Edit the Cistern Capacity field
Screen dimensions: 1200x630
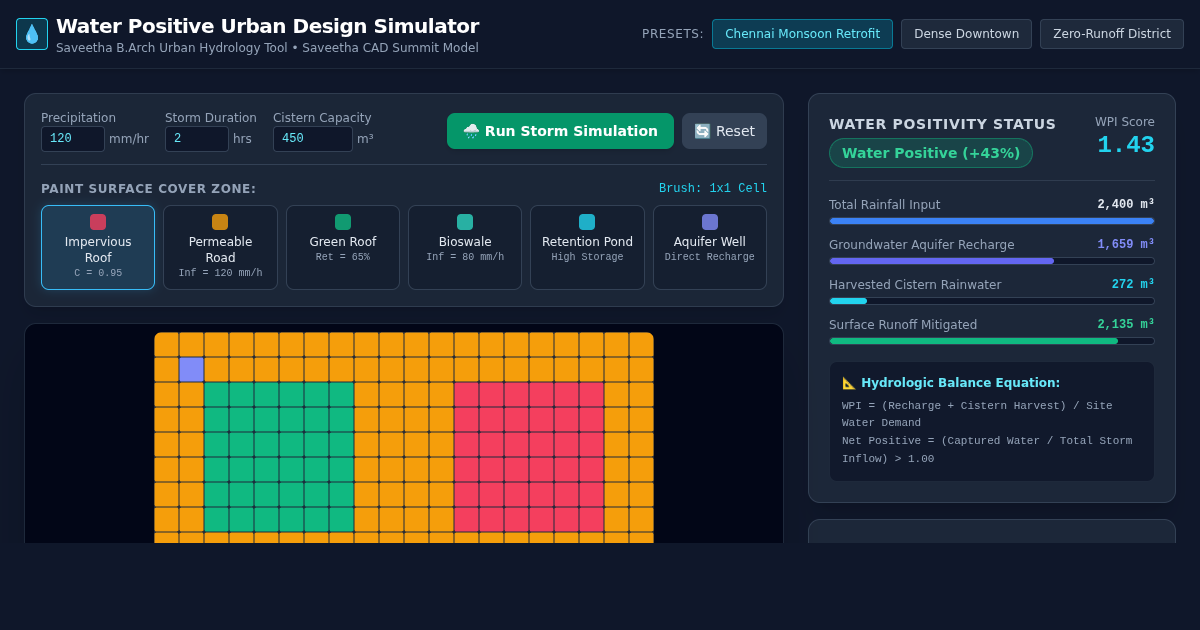tap(313, 139)
